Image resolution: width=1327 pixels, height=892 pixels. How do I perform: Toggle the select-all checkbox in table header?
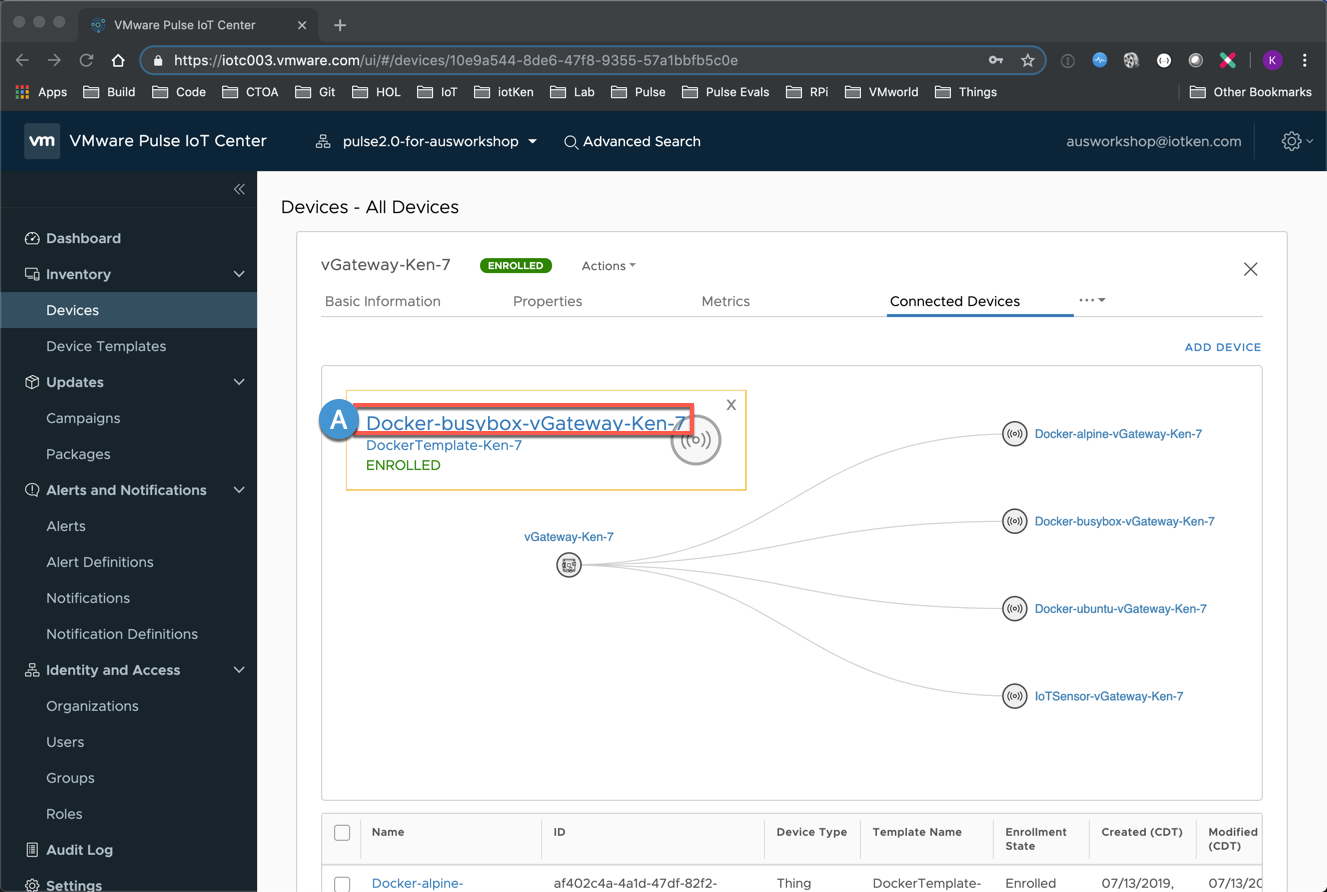tap(342, 833)
